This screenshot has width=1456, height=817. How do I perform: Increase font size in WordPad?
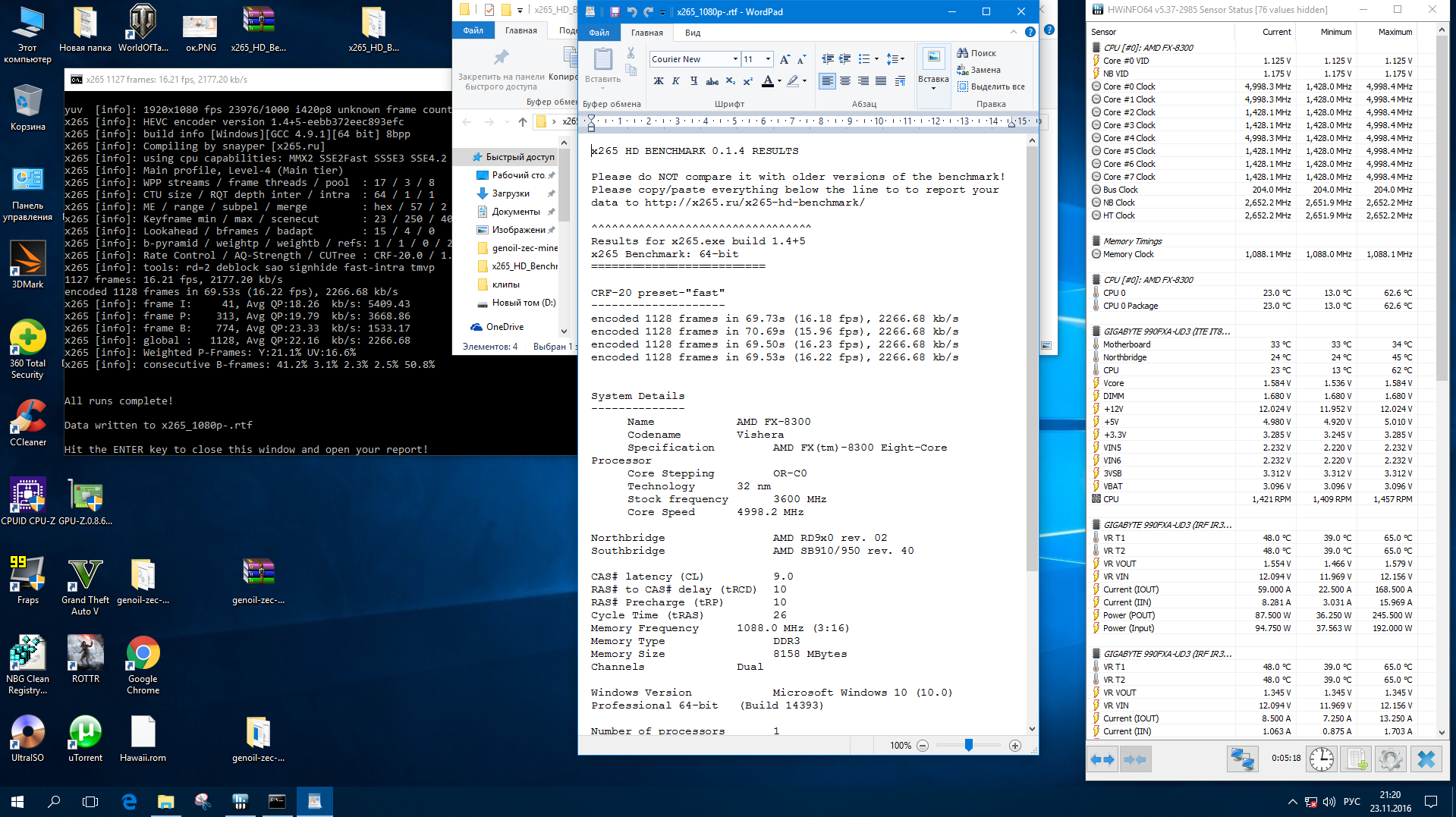coord(785,59)
